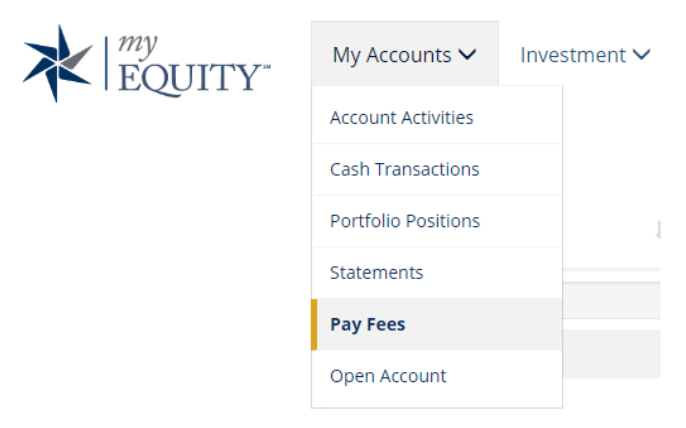Click the partially visible arrow icon at right edge

click(658, 230)
